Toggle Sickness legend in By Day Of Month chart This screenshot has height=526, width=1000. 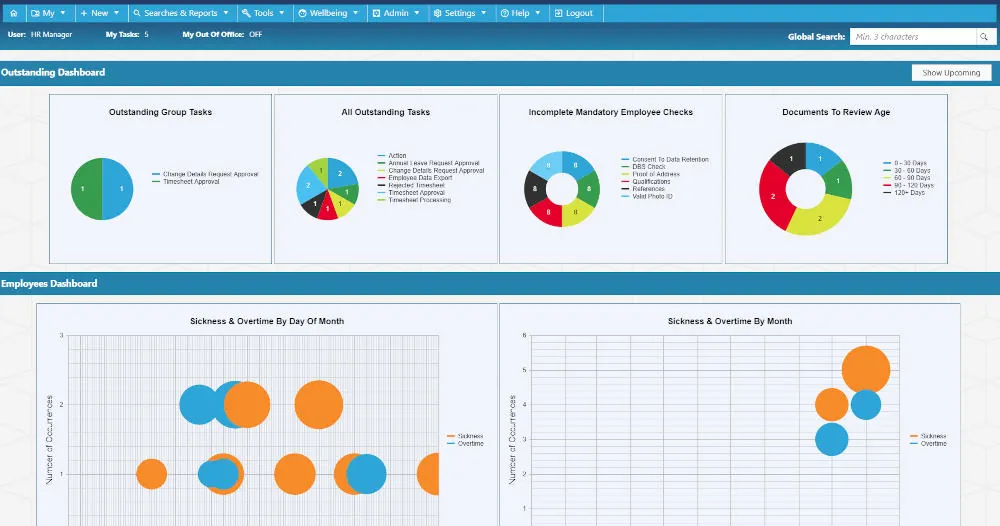[465, 436]
